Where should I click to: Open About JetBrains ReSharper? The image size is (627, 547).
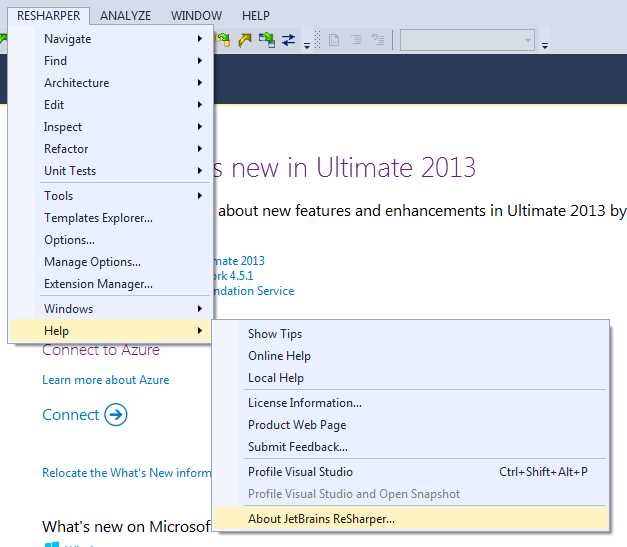[x=411, y=519]
